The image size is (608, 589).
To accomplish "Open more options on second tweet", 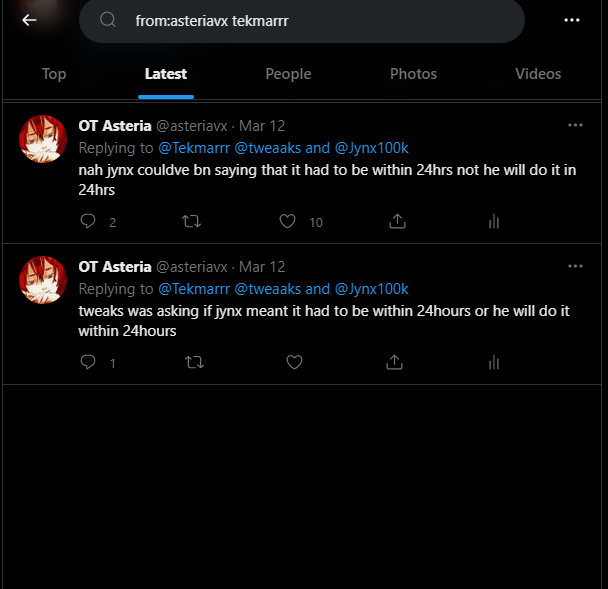I will (x=575, y=267).
